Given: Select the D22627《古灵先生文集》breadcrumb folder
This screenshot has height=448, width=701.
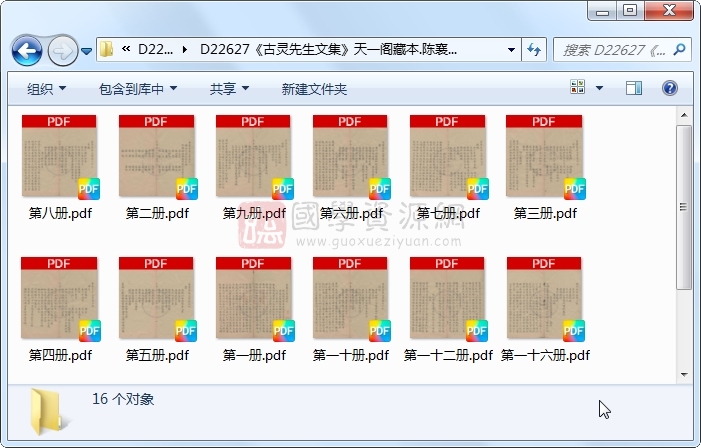Looking at the screenshot, I should click(x=328, y=49).
